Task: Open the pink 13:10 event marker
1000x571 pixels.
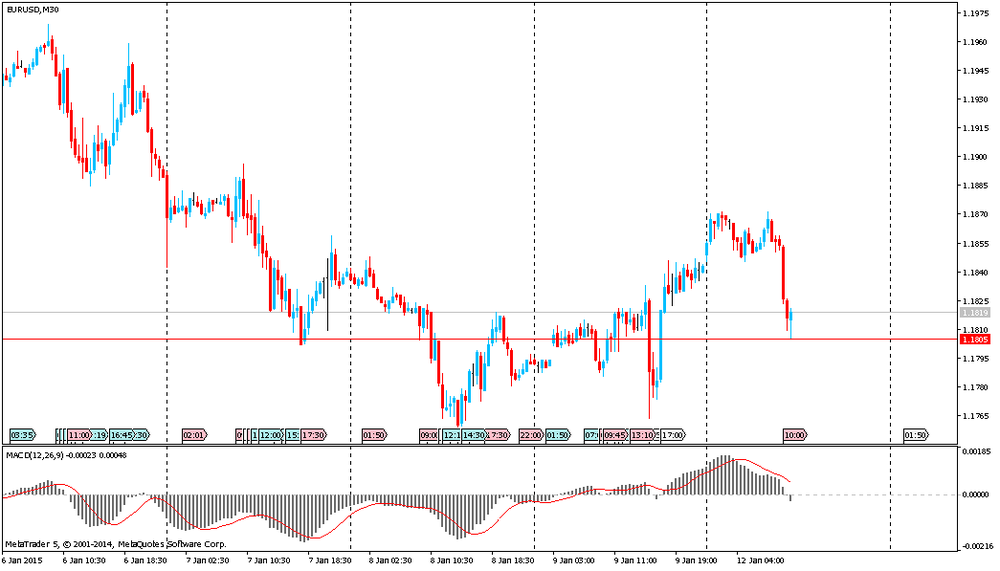Action: (x=641, y=436)
